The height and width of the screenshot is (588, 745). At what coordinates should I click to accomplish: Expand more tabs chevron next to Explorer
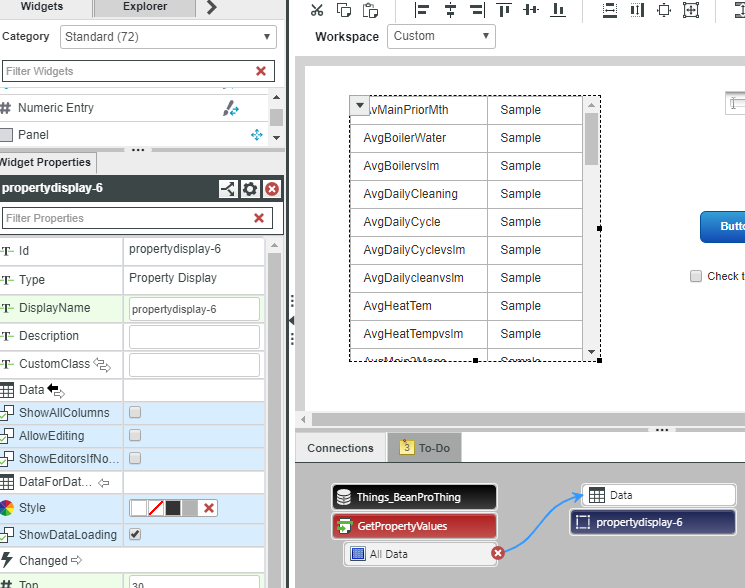pyautogui.click(x=212, y=7)
